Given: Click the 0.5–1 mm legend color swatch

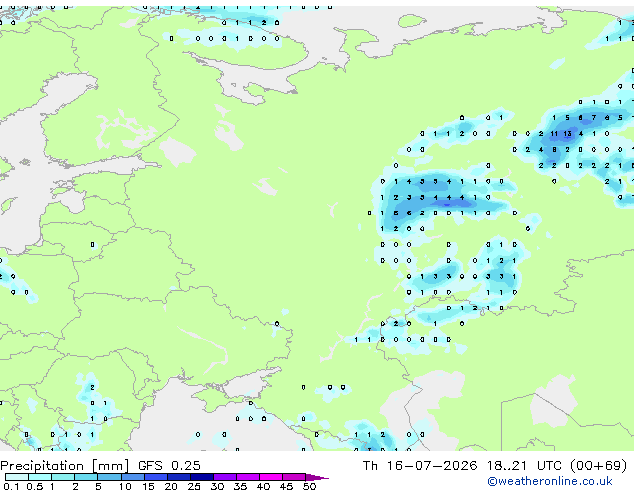Looking at the screenshot, I should coord(40,477).
